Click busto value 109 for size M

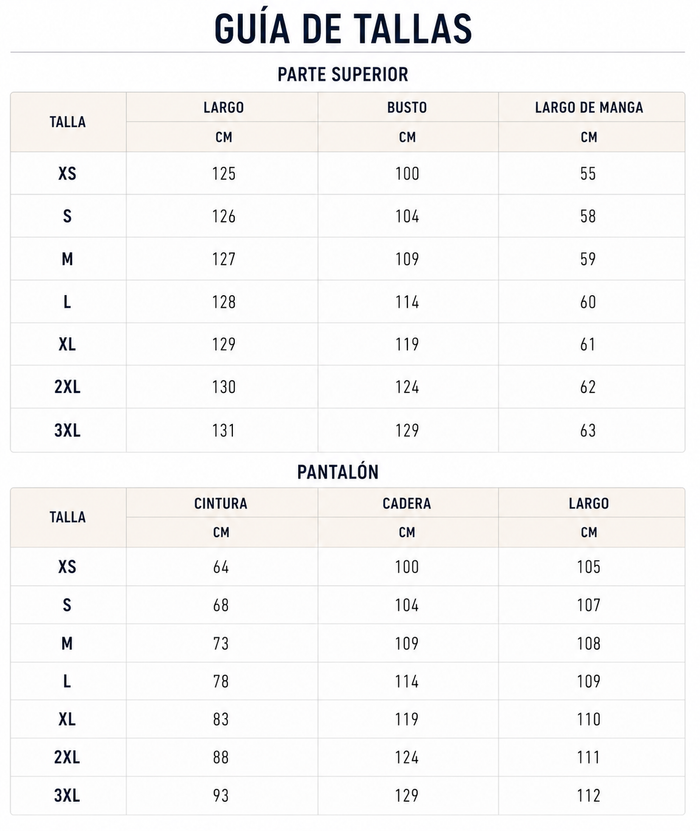[x=407, y=259]
